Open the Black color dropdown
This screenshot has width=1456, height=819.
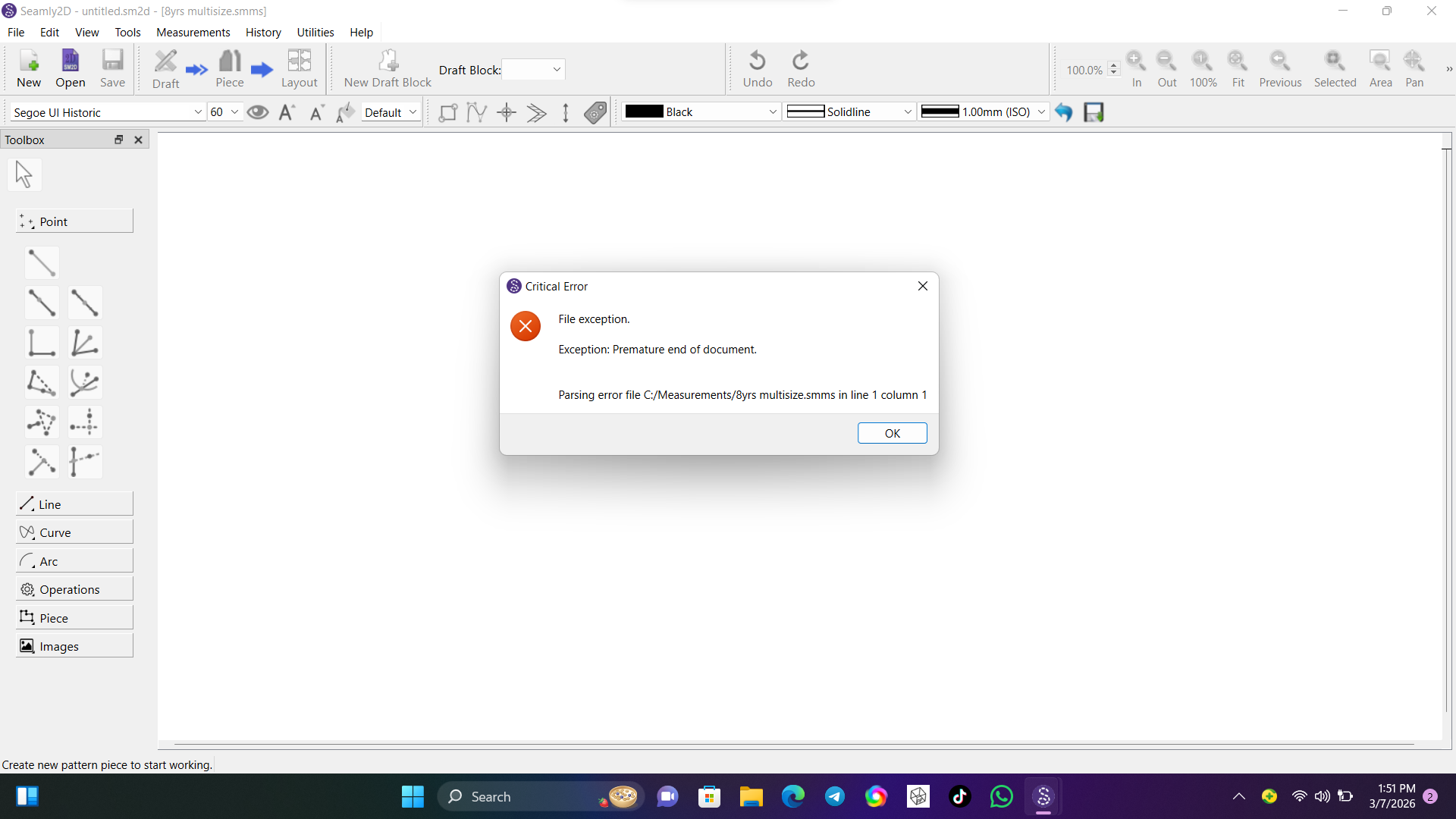click(772, 112)
